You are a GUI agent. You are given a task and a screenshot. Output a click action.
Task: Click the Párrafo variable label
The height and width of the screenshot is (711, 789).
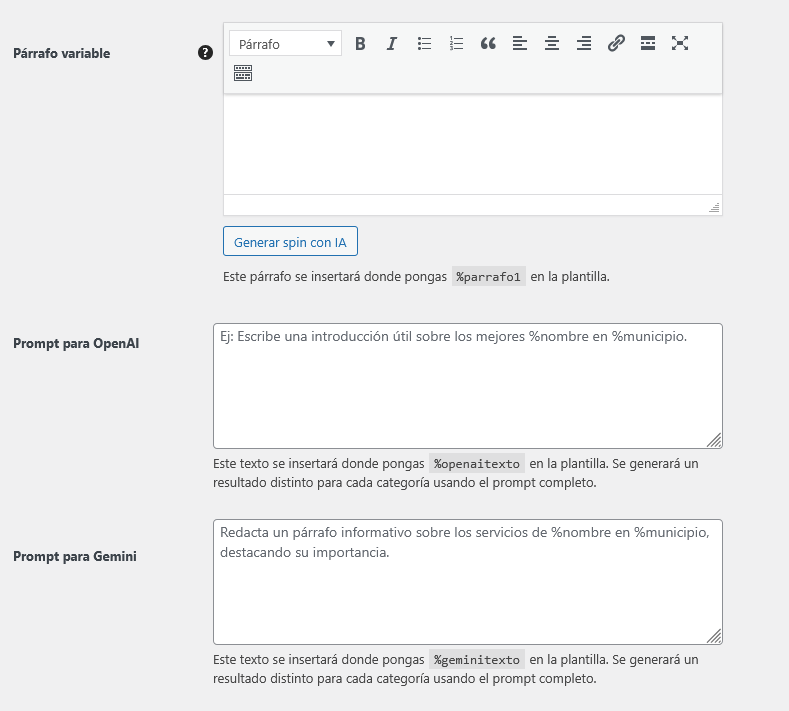(x=61, y=53)
